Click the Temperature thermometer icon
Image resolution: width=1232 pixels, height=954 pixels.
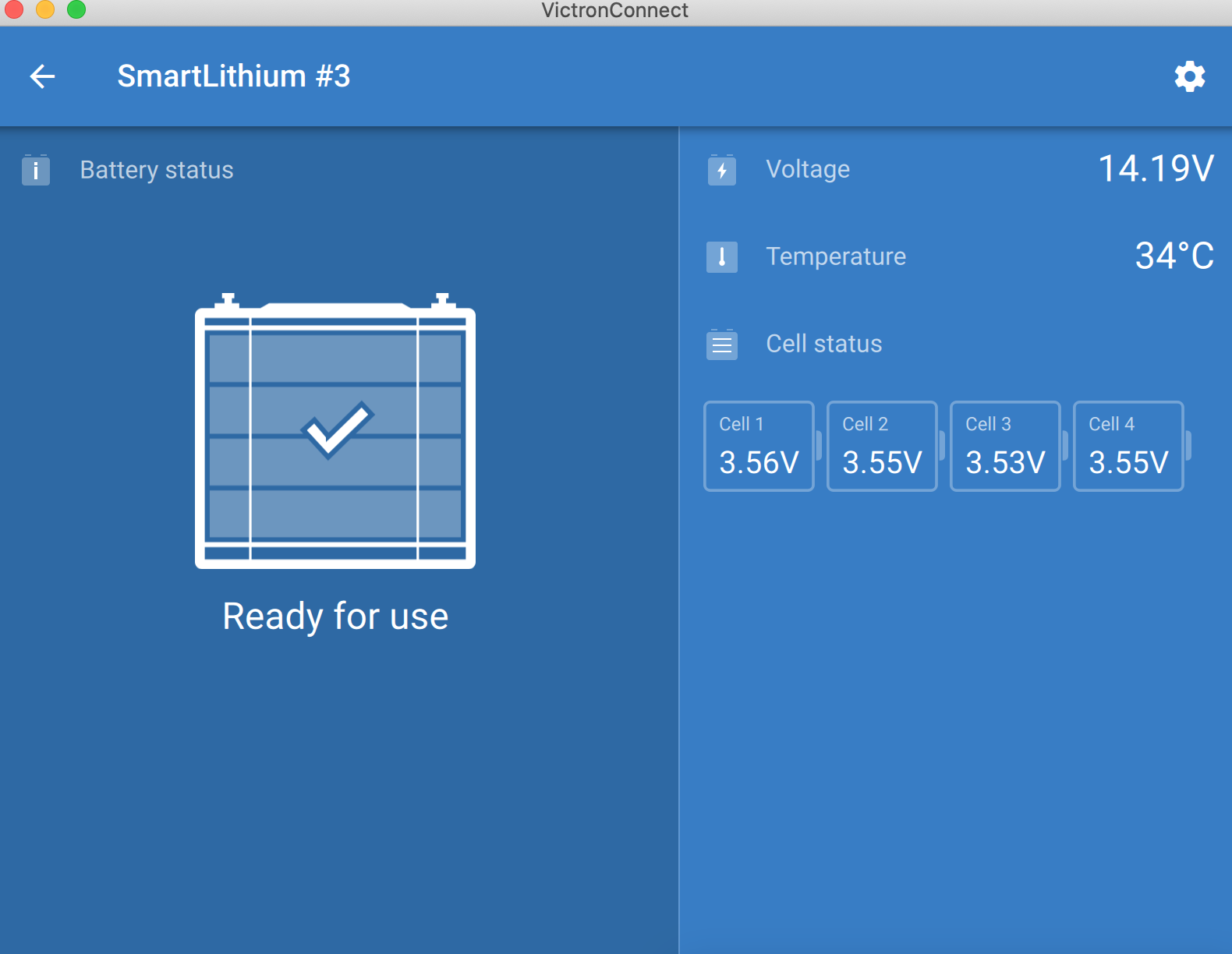point(721,256)
